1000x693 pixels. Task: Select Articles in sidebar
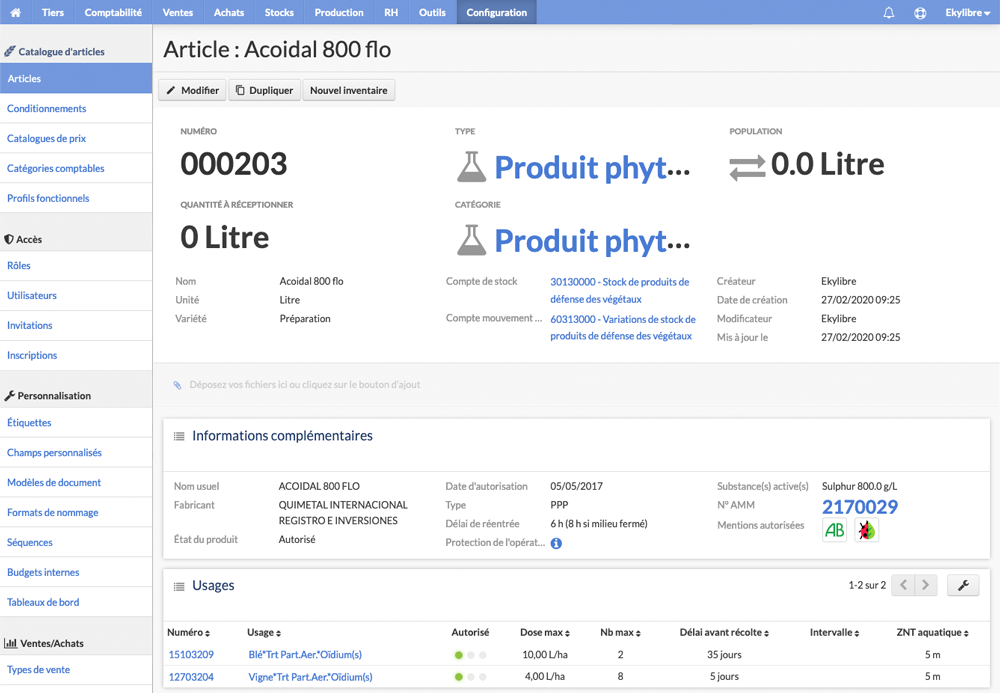click(76, 78)
